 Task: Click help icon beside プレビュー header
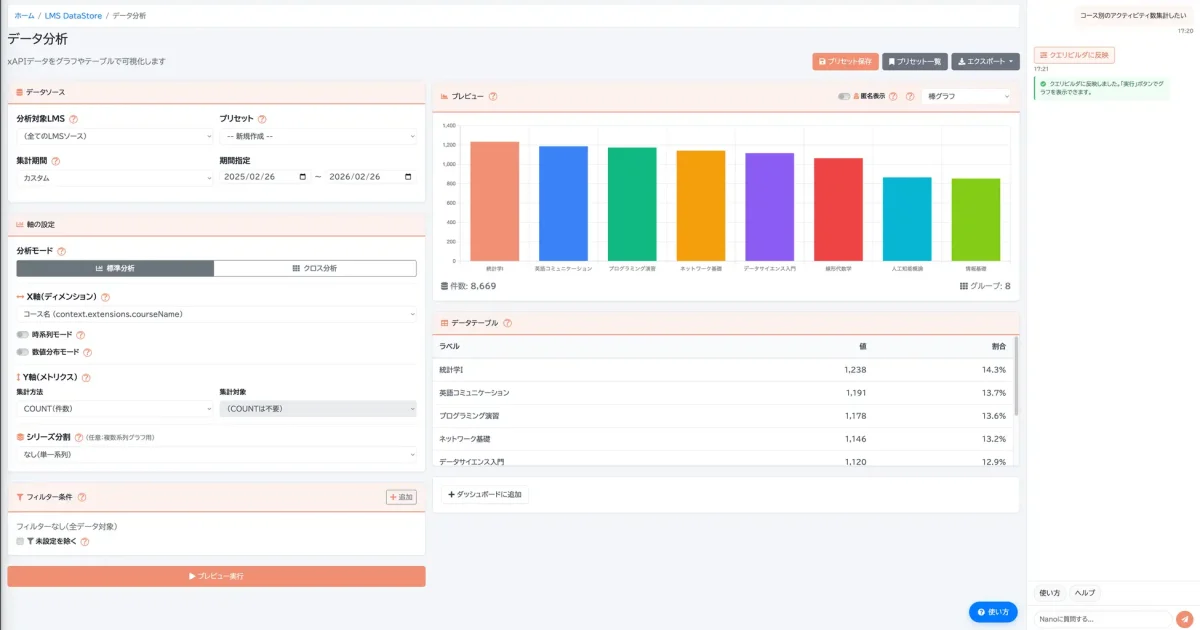(x=493, y=97)
